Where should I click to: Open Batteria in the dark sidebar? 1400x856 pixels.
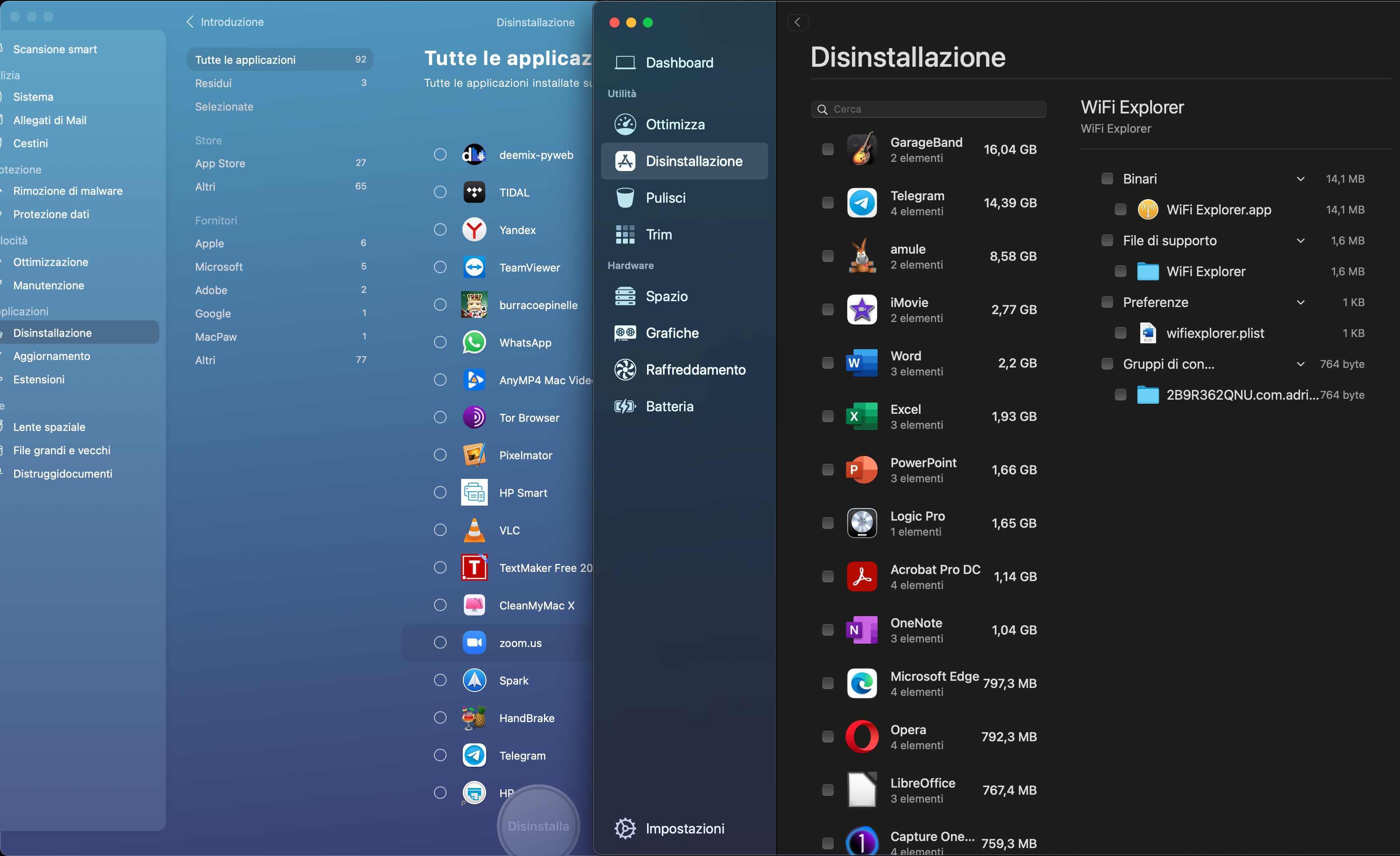pos(684,406)
